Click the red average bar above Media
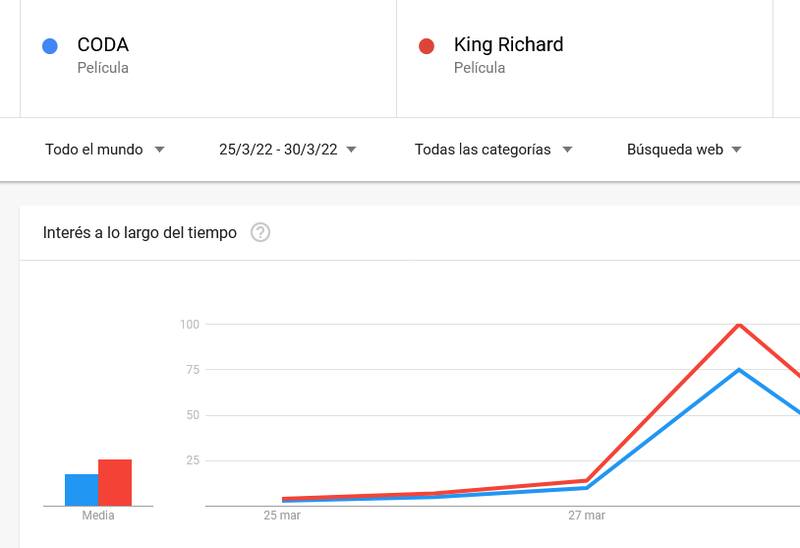The width and height of the screenshot is (800, 548). point(115,482)
